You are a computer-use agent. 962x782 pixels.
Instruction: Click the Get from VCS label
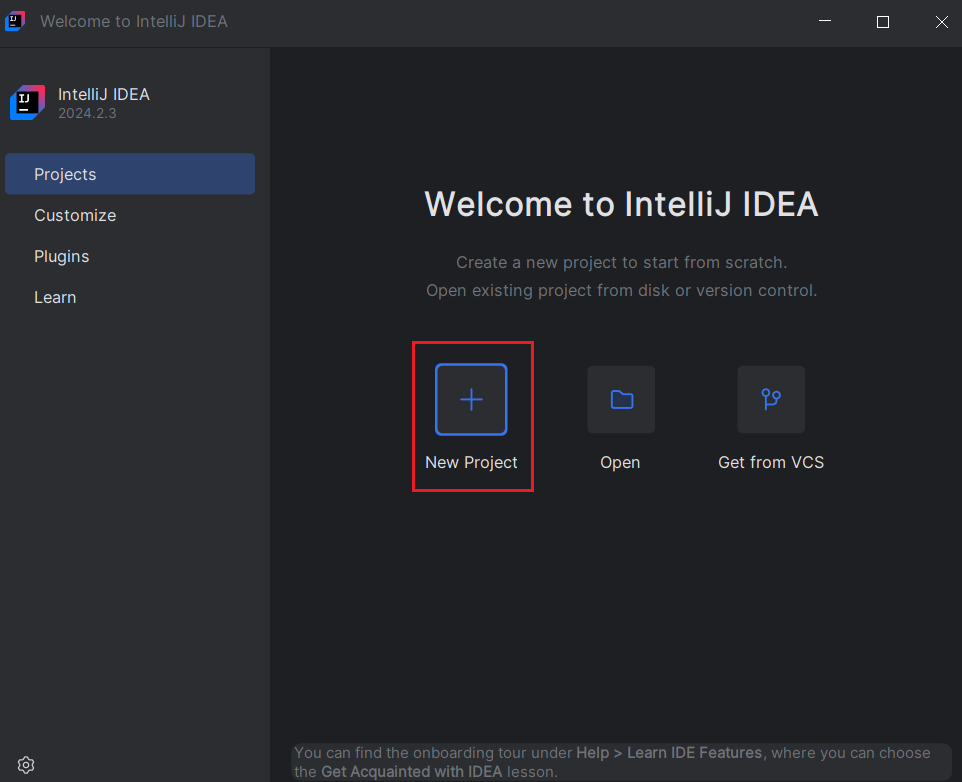(771, 462)
